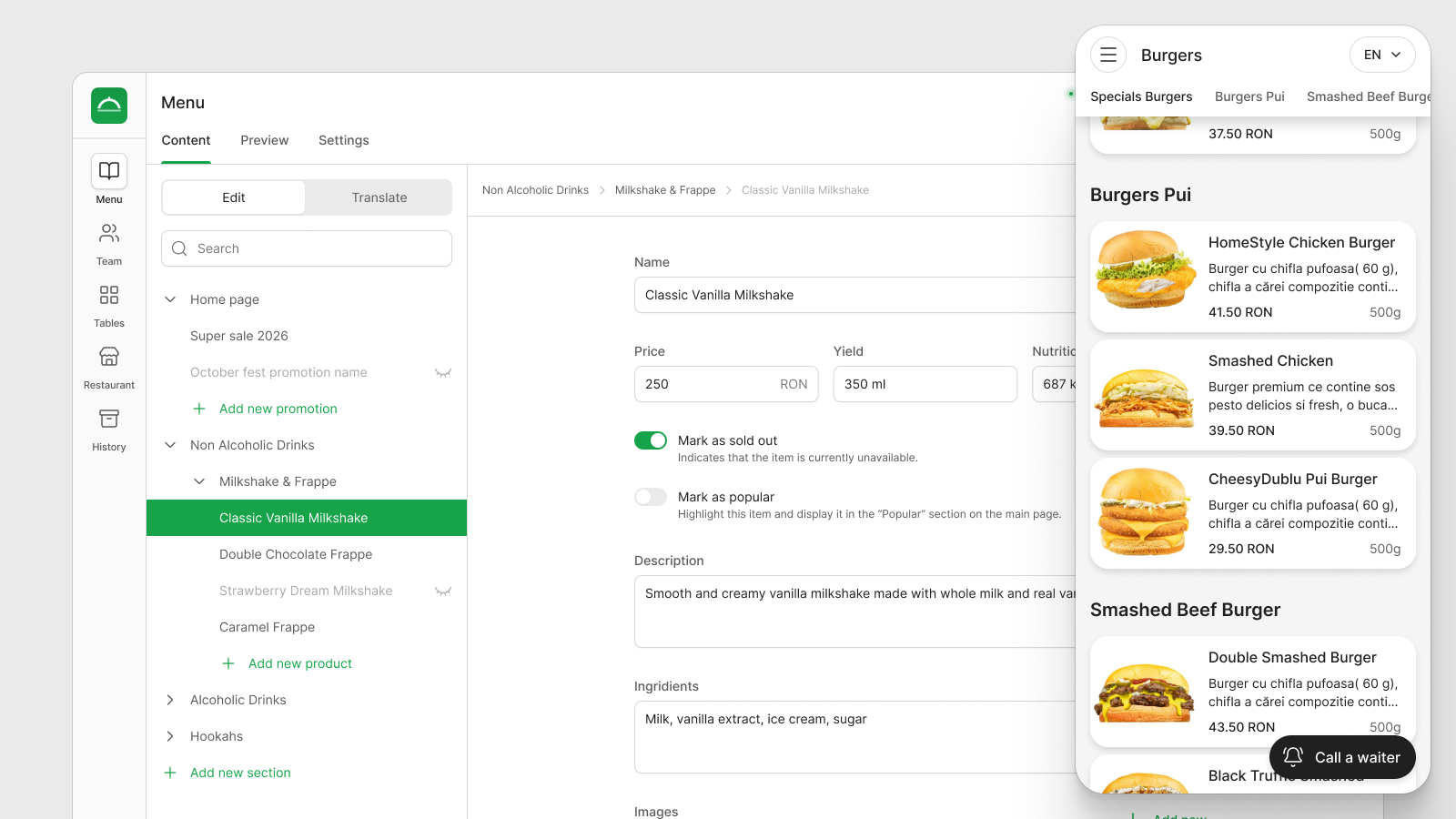Image resolution: width=1456 pixels, height=819 pixels.
Task: Click the search magnifier icon
Action: [x=179, y=248]
